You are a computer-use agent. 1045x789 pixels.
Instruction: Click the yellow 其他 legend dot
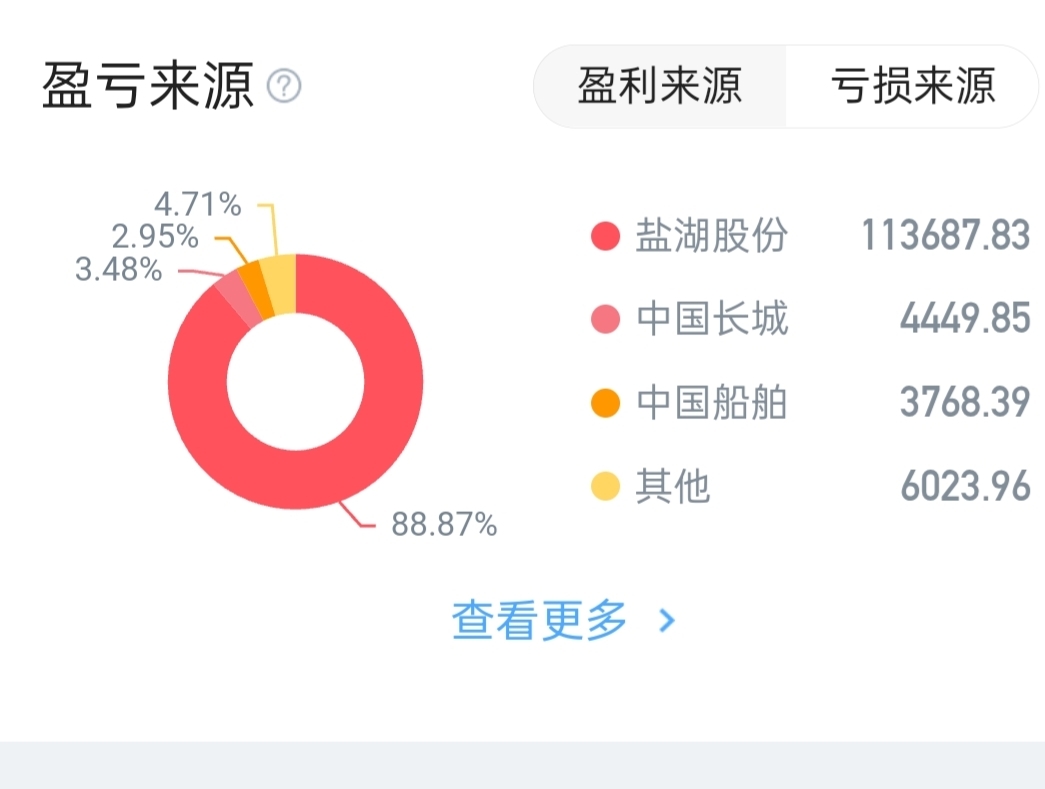pyautogui.click(x=606, y=487)
